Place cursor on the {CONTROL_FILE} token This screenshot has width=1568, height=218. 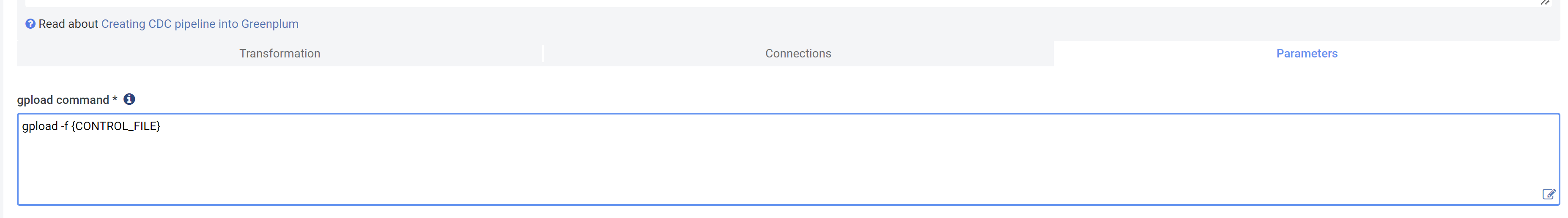click(x=115, y=126)
